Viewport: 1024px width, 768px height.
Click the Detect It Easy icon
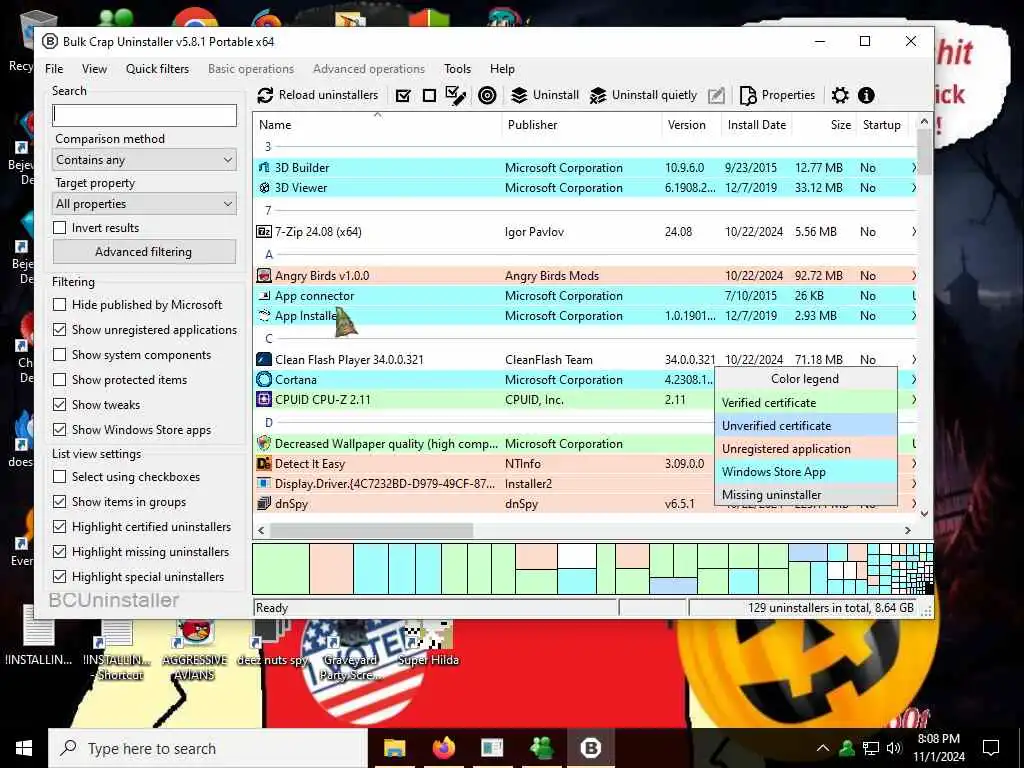264,464
